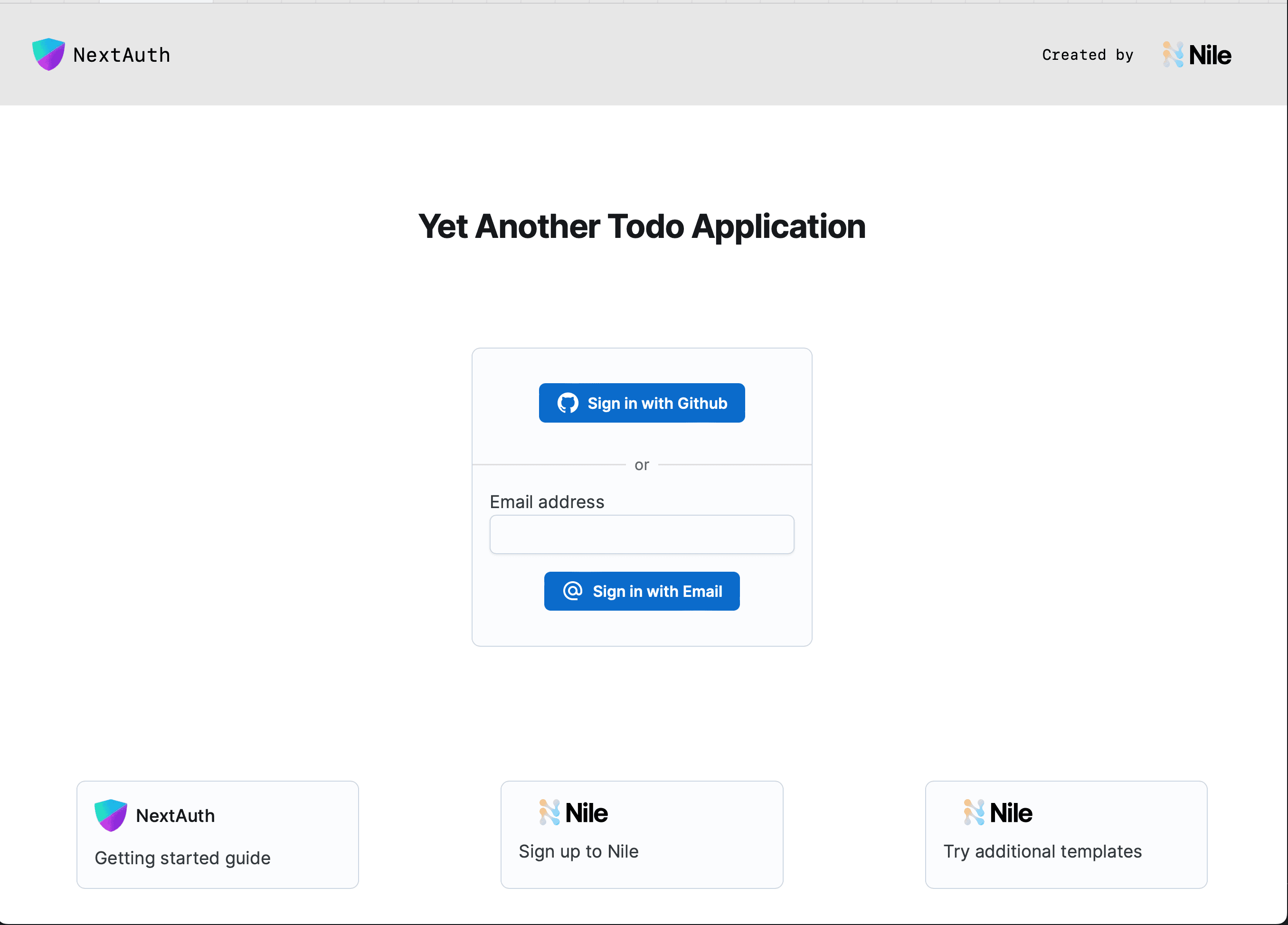The height and width of the screenshot is (925, 1288).
Task: Click the Created by text in the header
Action: [x=1088, y=55]
